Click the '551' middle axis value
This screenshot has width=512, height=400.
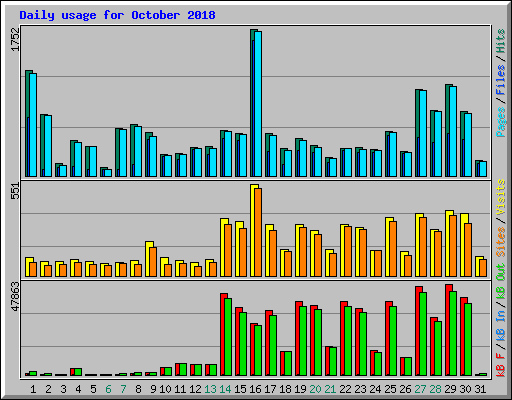pyautogui.click(x=15, y=191)
